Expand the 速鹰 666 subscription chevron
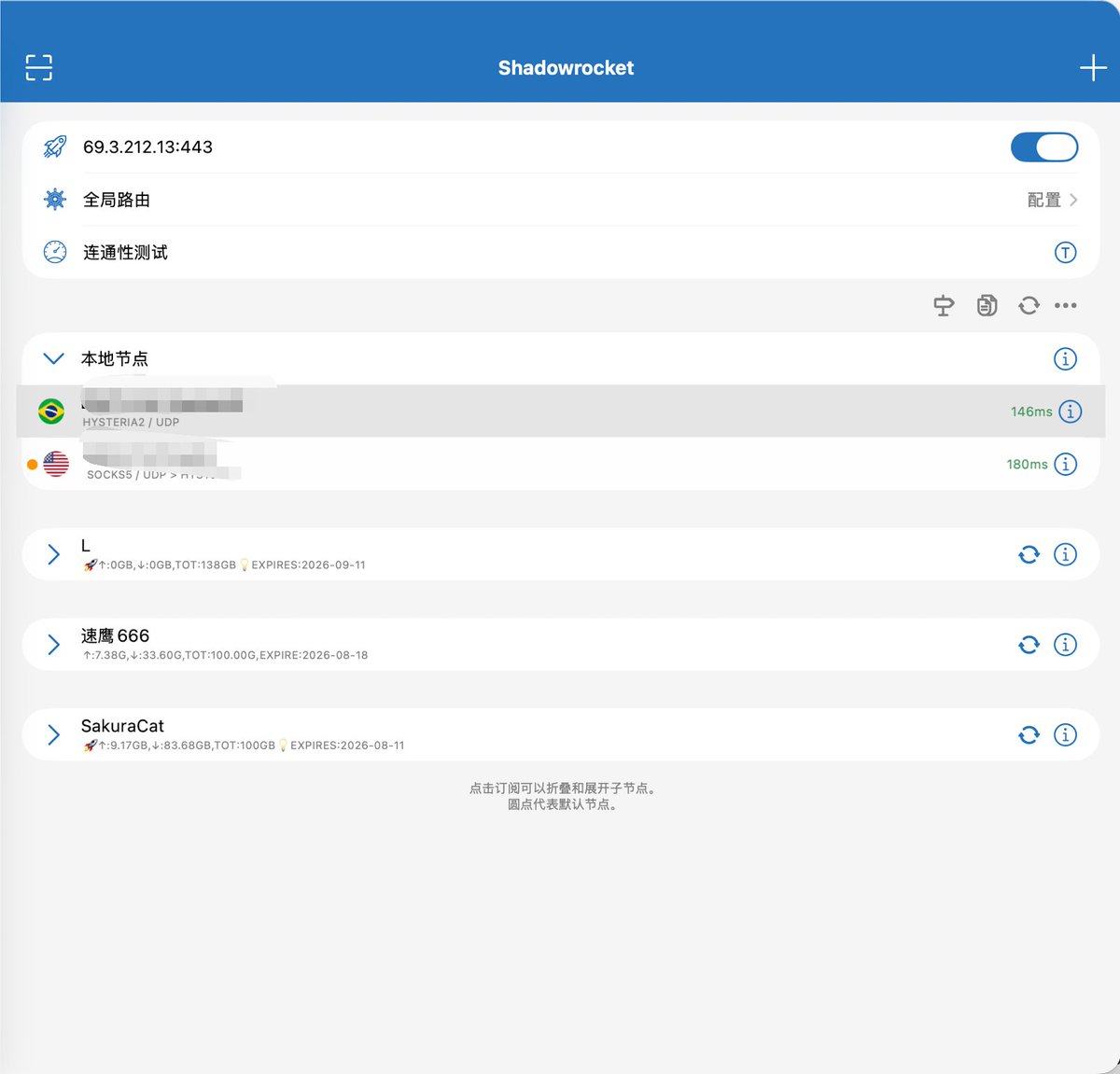This screenshot has width=1120, height=1074. pyautogui.click(x=54, y=645)
